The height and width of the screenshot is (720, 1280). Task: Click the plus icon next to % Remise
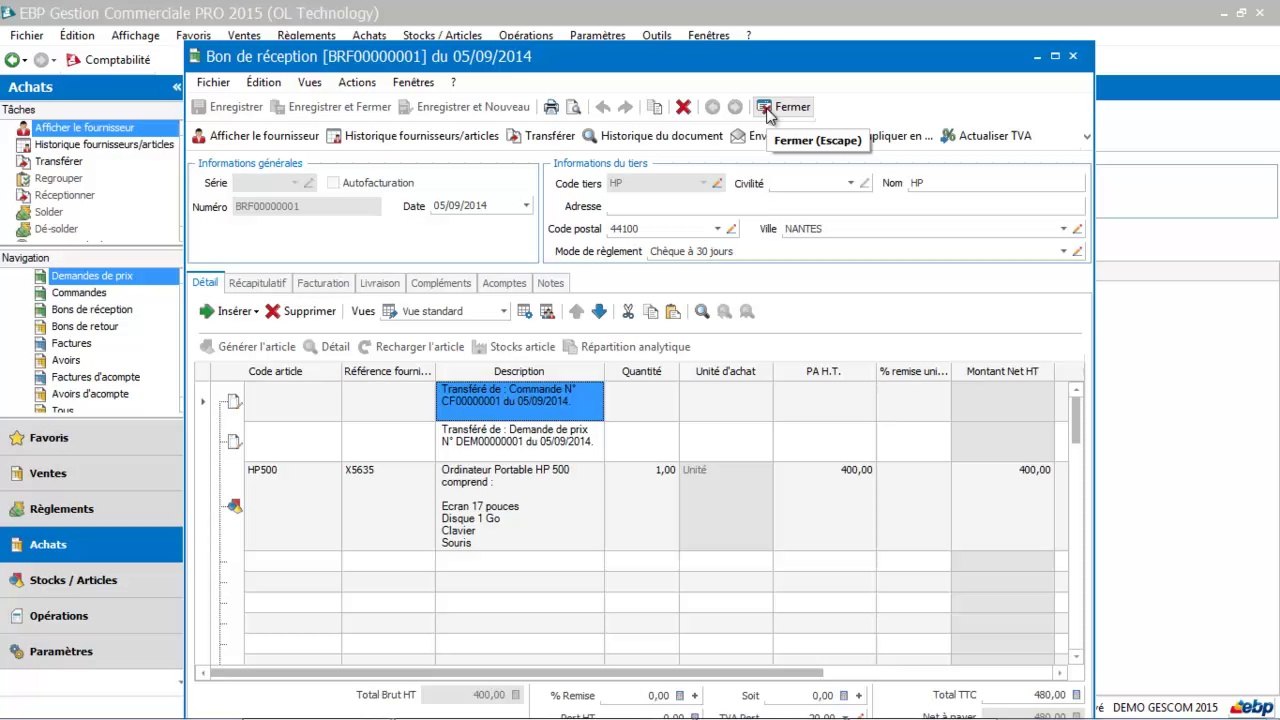(x=694, y=696)
